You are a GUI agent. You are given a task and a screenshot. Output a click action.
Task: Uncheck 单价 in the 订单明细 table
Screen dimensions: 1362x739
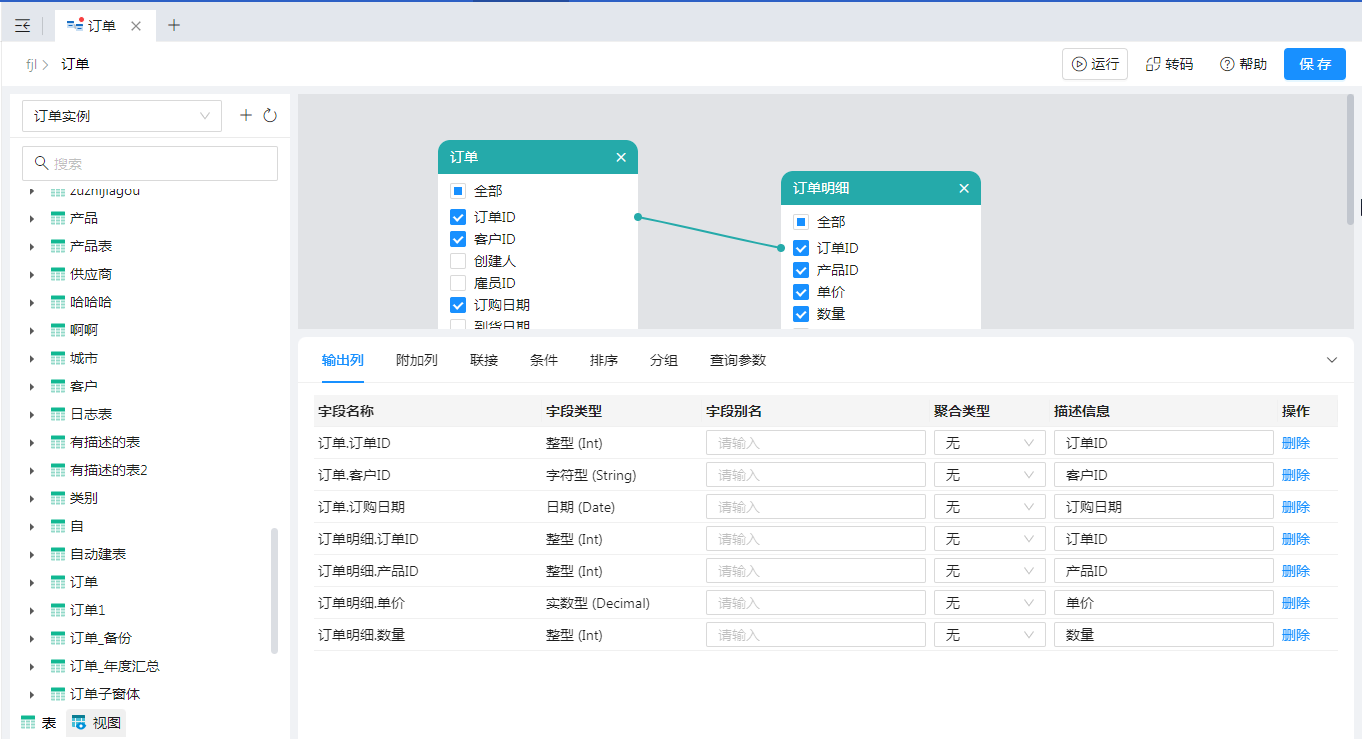tap(801, 292)
